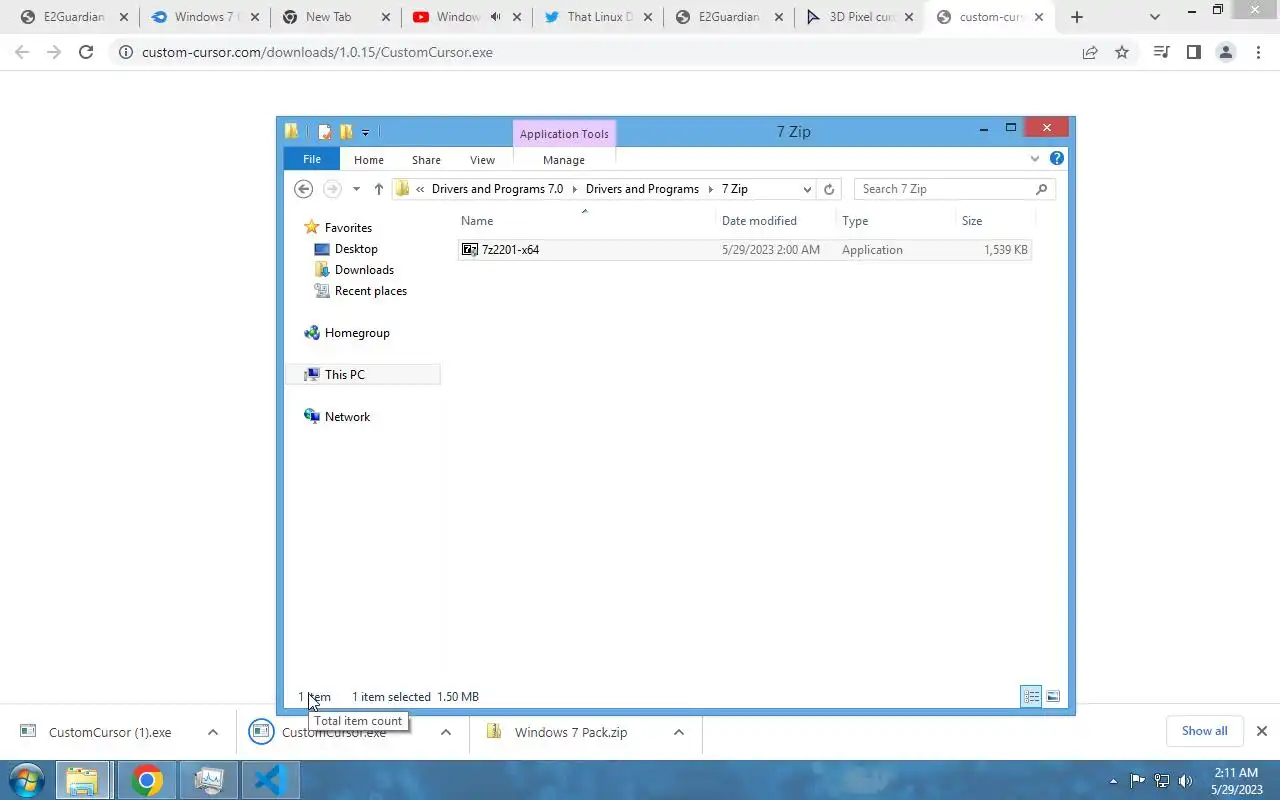Open the Share ribbon tab

[426, 160]
